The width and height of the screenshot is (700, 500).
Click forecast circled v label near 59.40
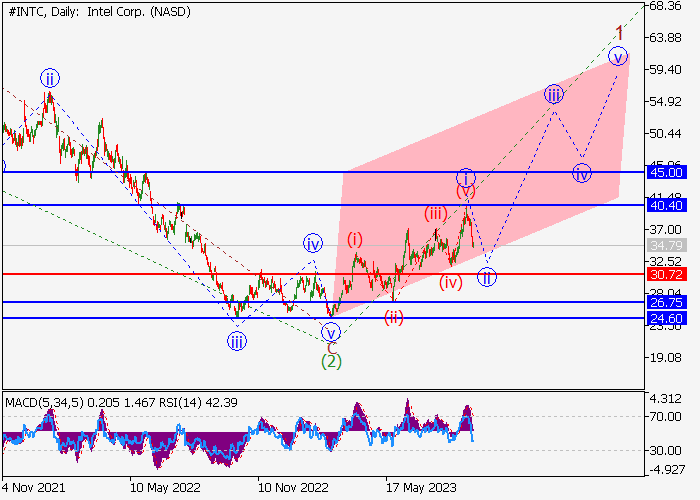618,56
